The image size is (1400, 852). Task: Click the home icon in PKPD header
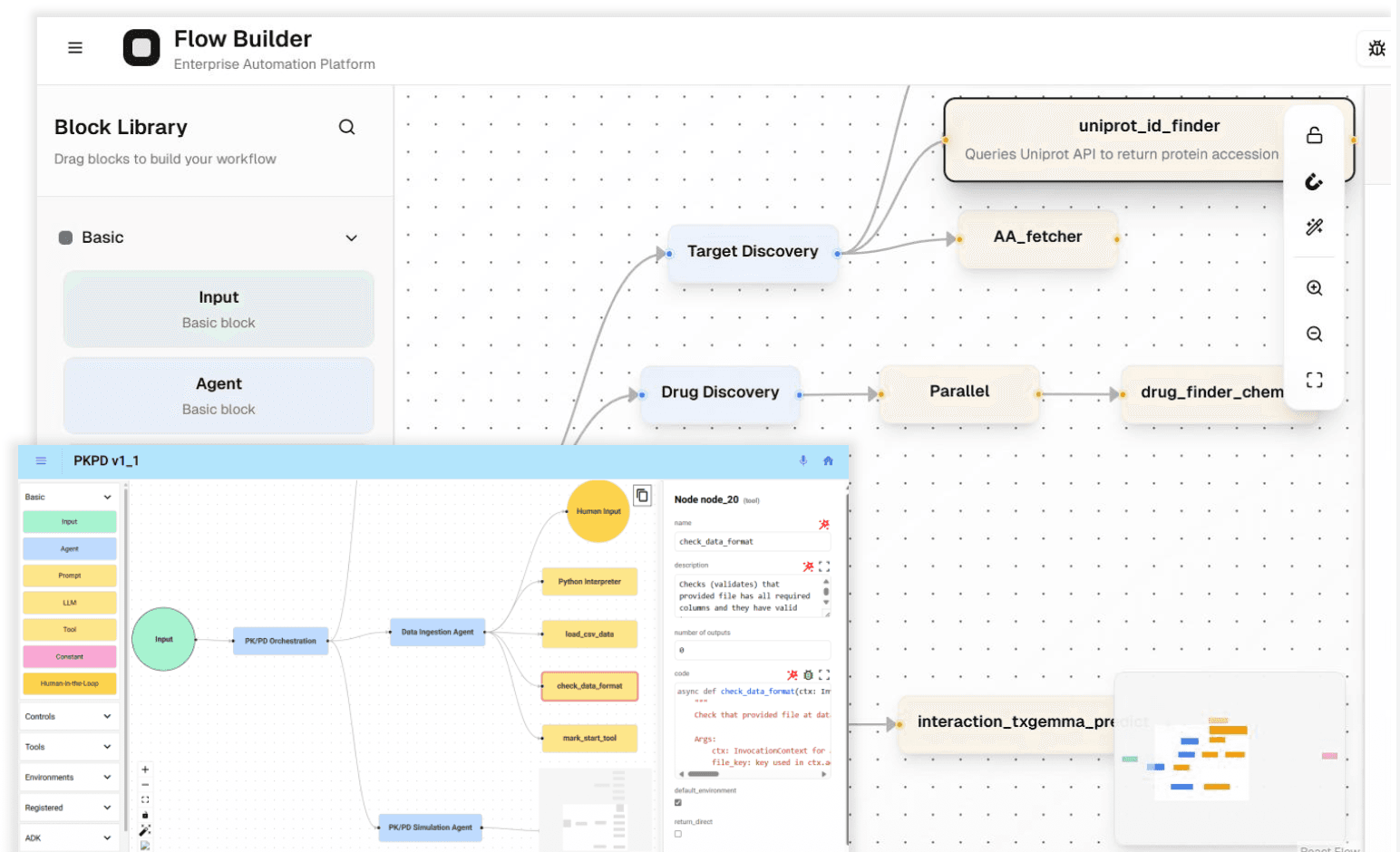click(828, 461)
